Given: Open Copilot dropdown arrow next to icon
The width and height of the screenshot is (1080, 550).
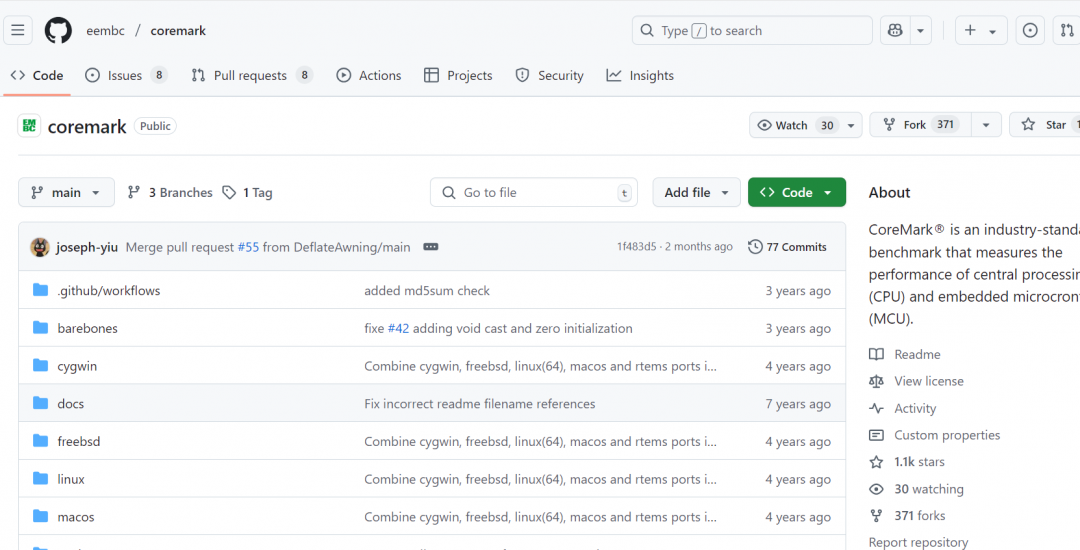Looking at the screenshot, I should (x=921, y=30).
